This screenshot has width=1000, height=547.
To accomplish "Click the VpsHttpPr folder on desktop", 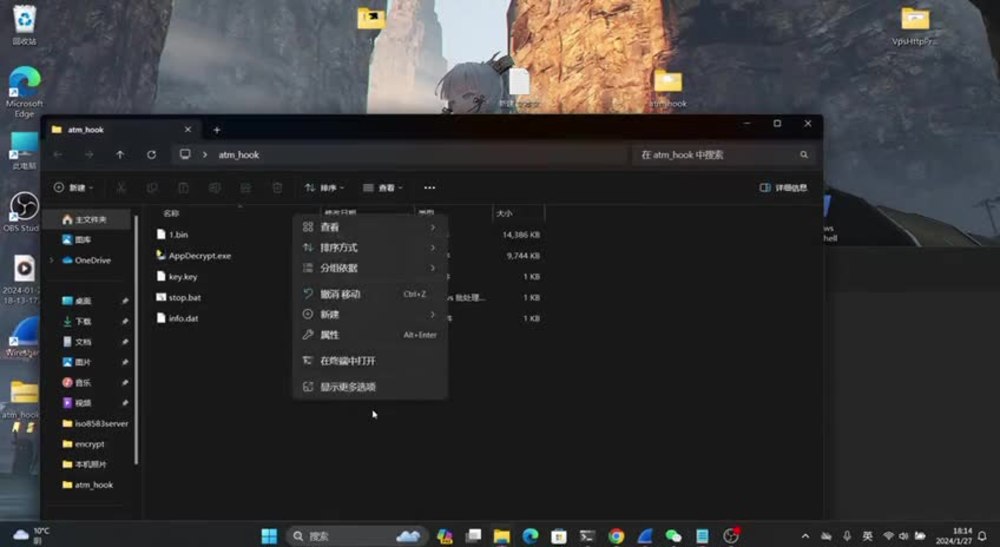I will click(x=915, y=27).
